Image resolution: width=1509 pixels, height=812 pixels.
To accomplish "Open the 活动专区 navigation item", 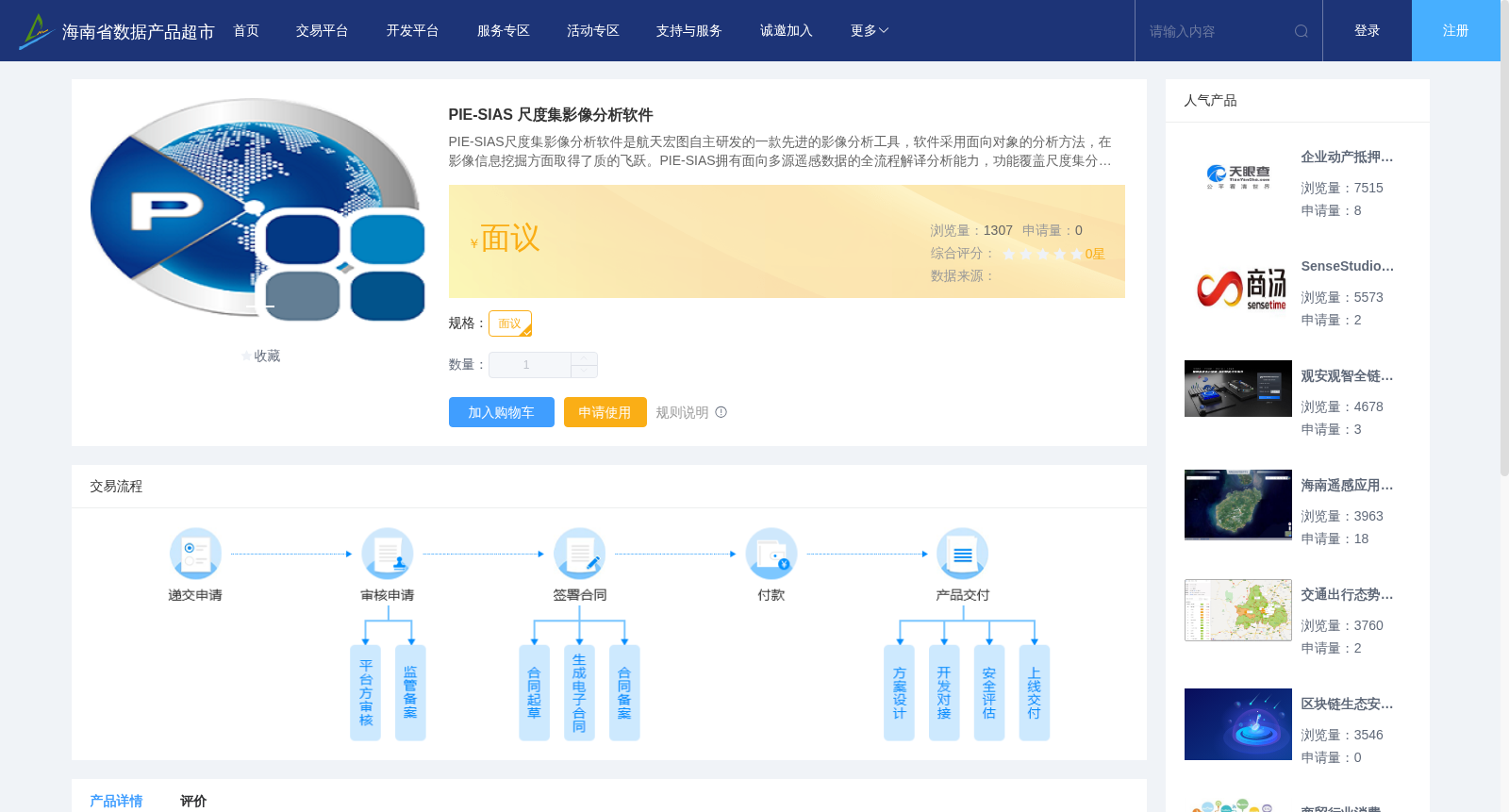I will (593, 31).
